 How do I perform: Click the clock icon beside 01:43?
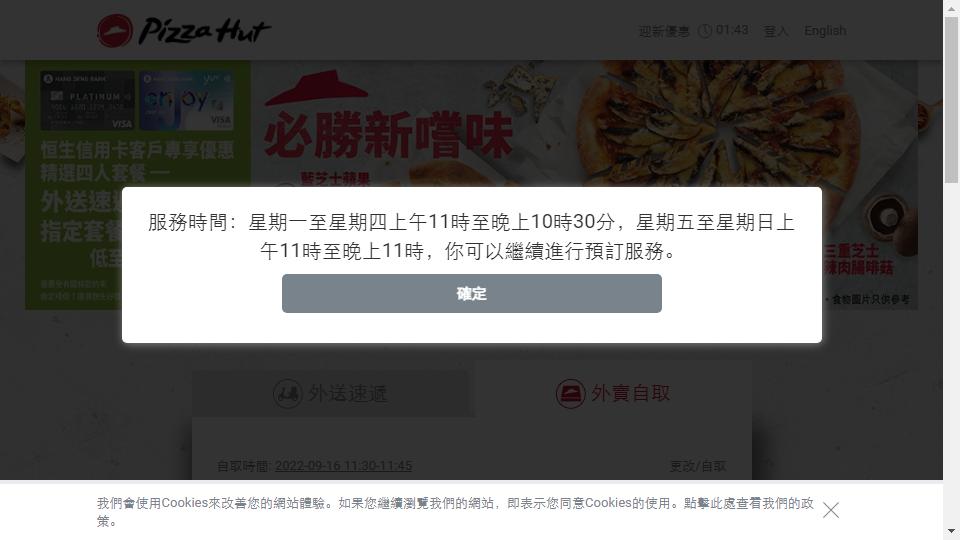[x=705, y=31]
